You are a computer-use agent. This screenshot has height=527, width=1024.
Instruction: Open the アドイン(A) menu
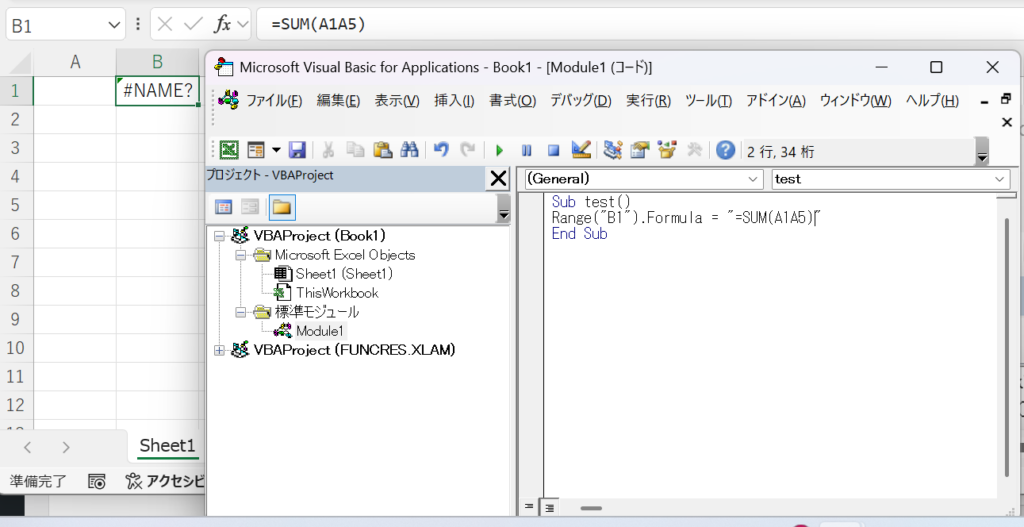click(776, 101)
